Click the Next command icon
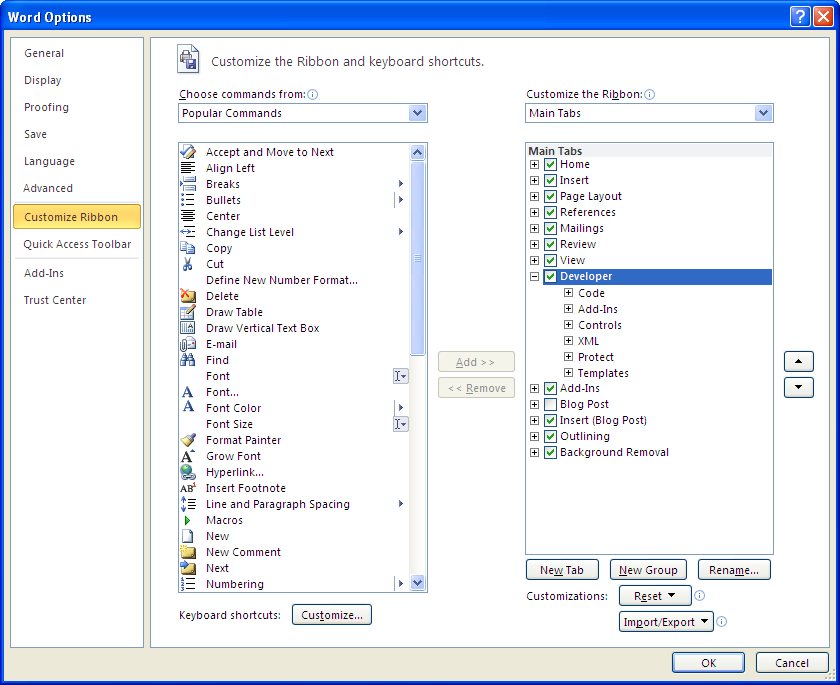Image resolution: width=840 pixels, height=685 pixels. [x=188, y=568]
